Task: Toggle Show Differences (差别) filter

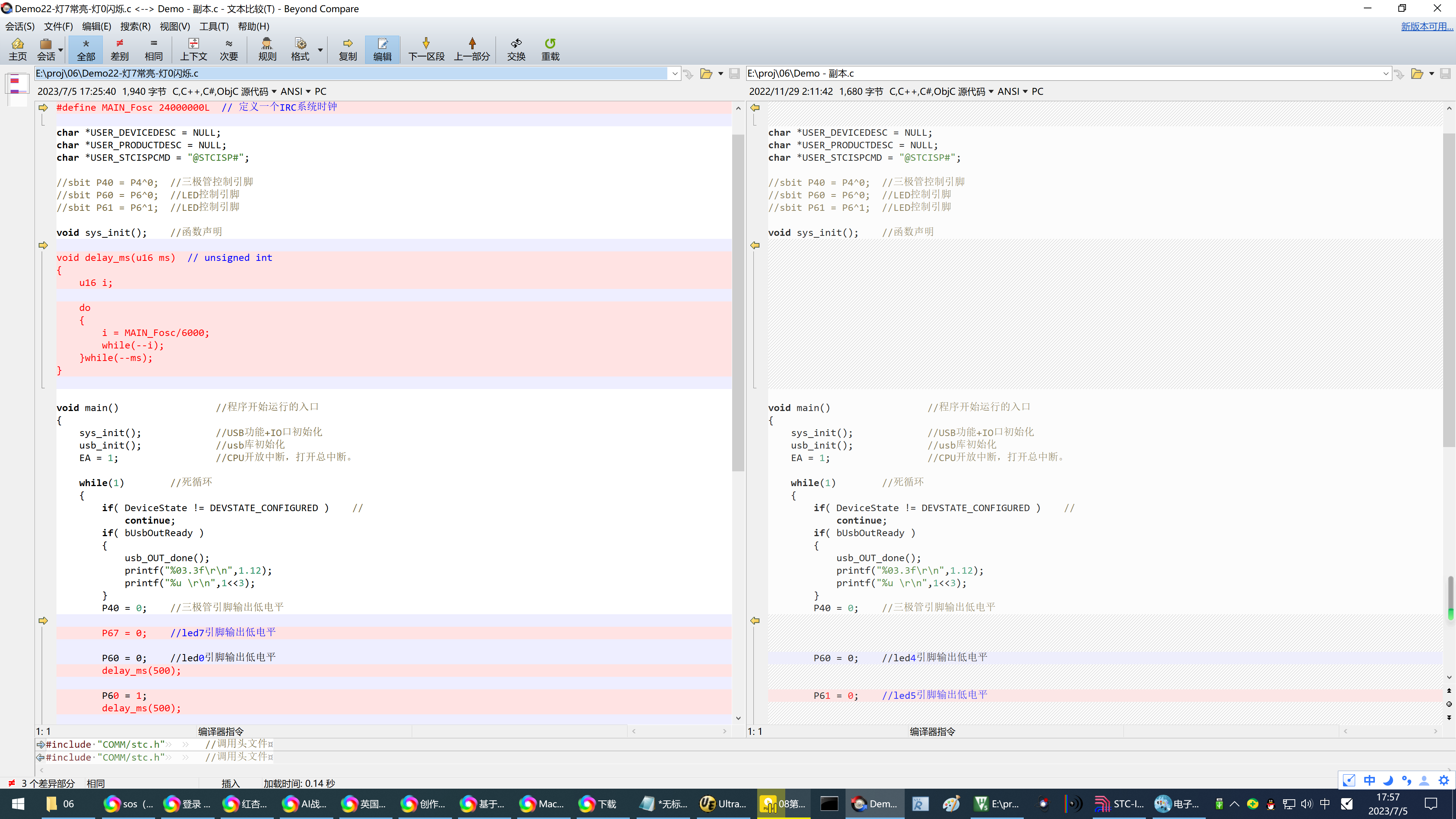Action: (119, 49)
